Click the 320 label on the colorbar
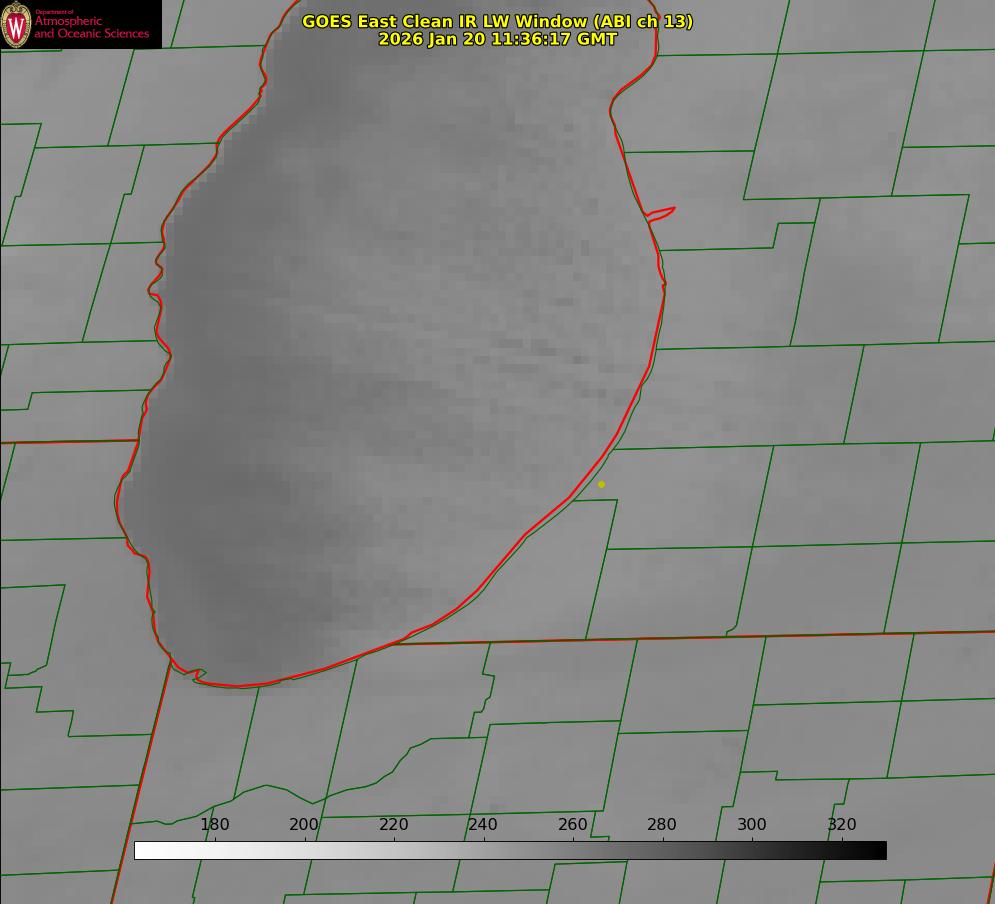This screenshot has width=995, height=904. coord(842,825)
